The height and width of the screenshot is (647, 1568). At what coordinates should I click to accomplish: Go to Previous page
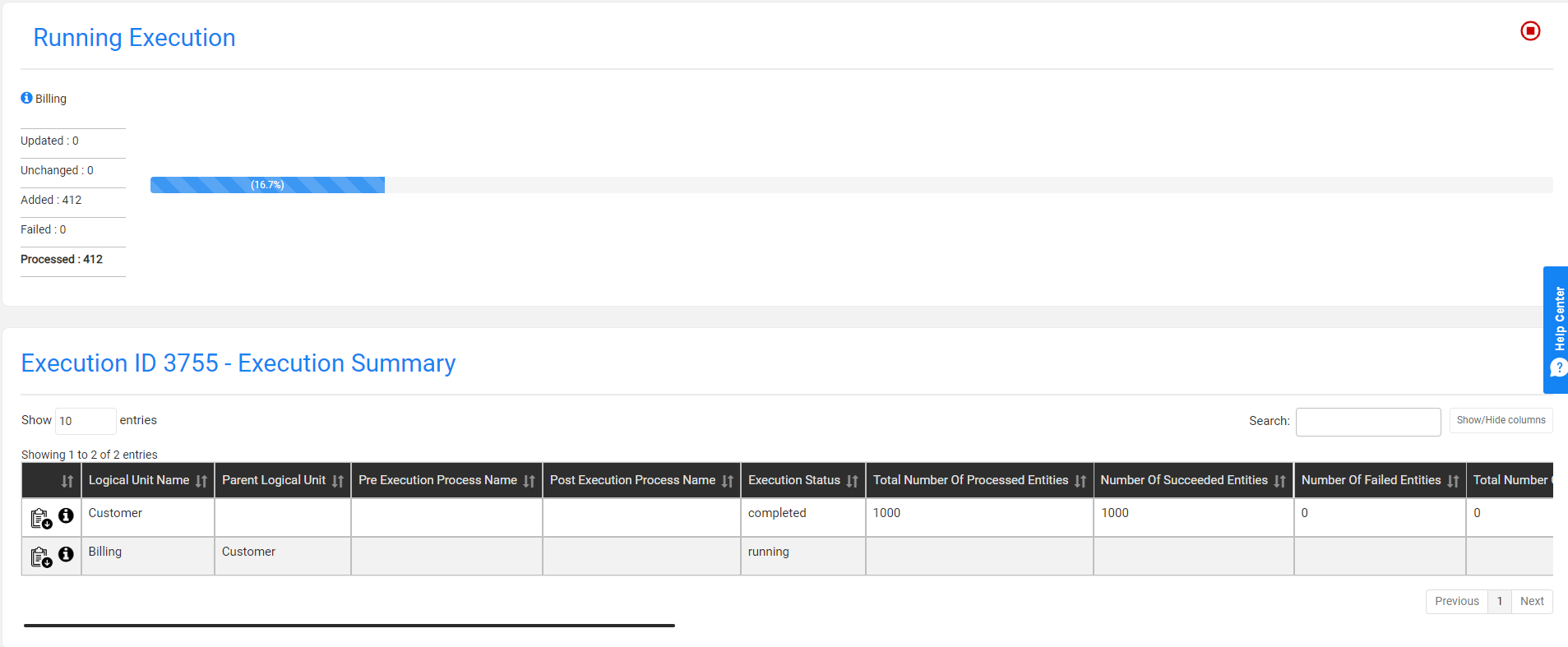(1456, 601)
